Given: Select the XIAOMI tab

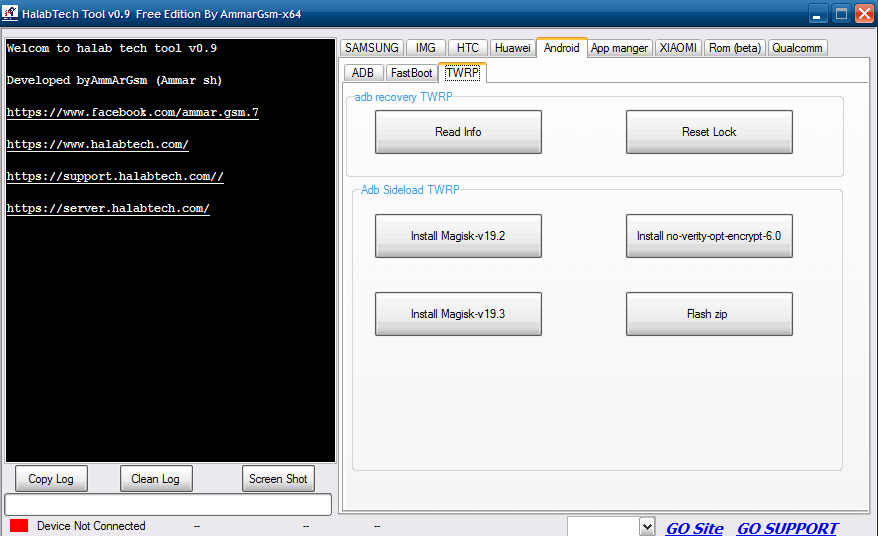Looking at the screenshot, I should pos(678,48).
